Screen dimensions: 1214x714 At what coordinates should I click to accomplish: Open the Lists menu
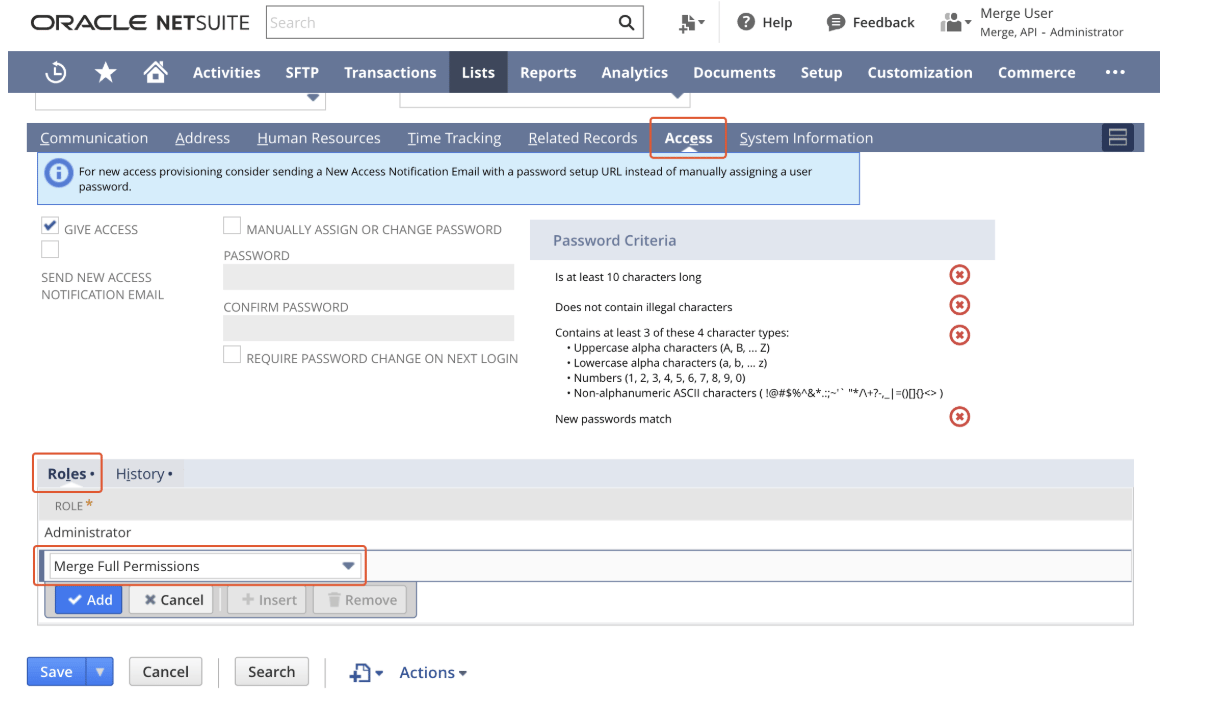(478, 72)
